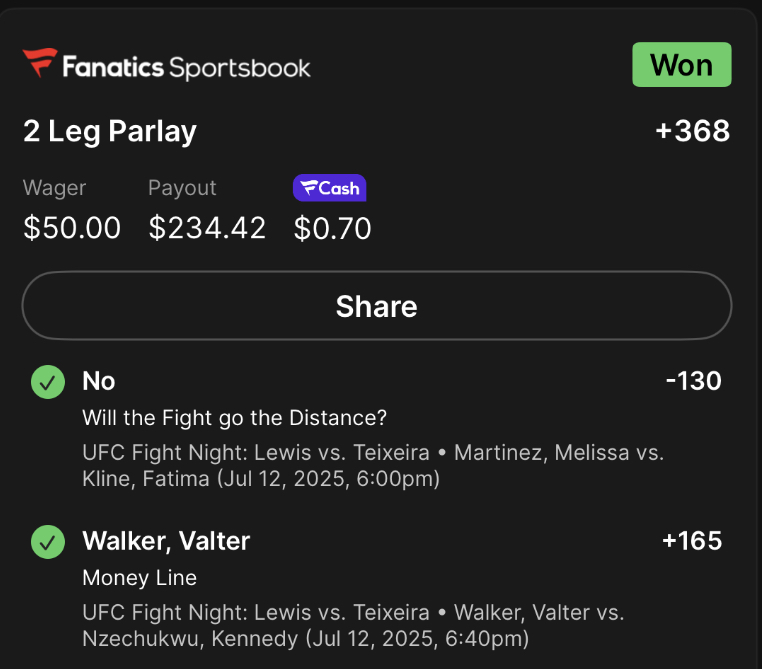Click the $234.42 payout amount

[x=207, y=228]
